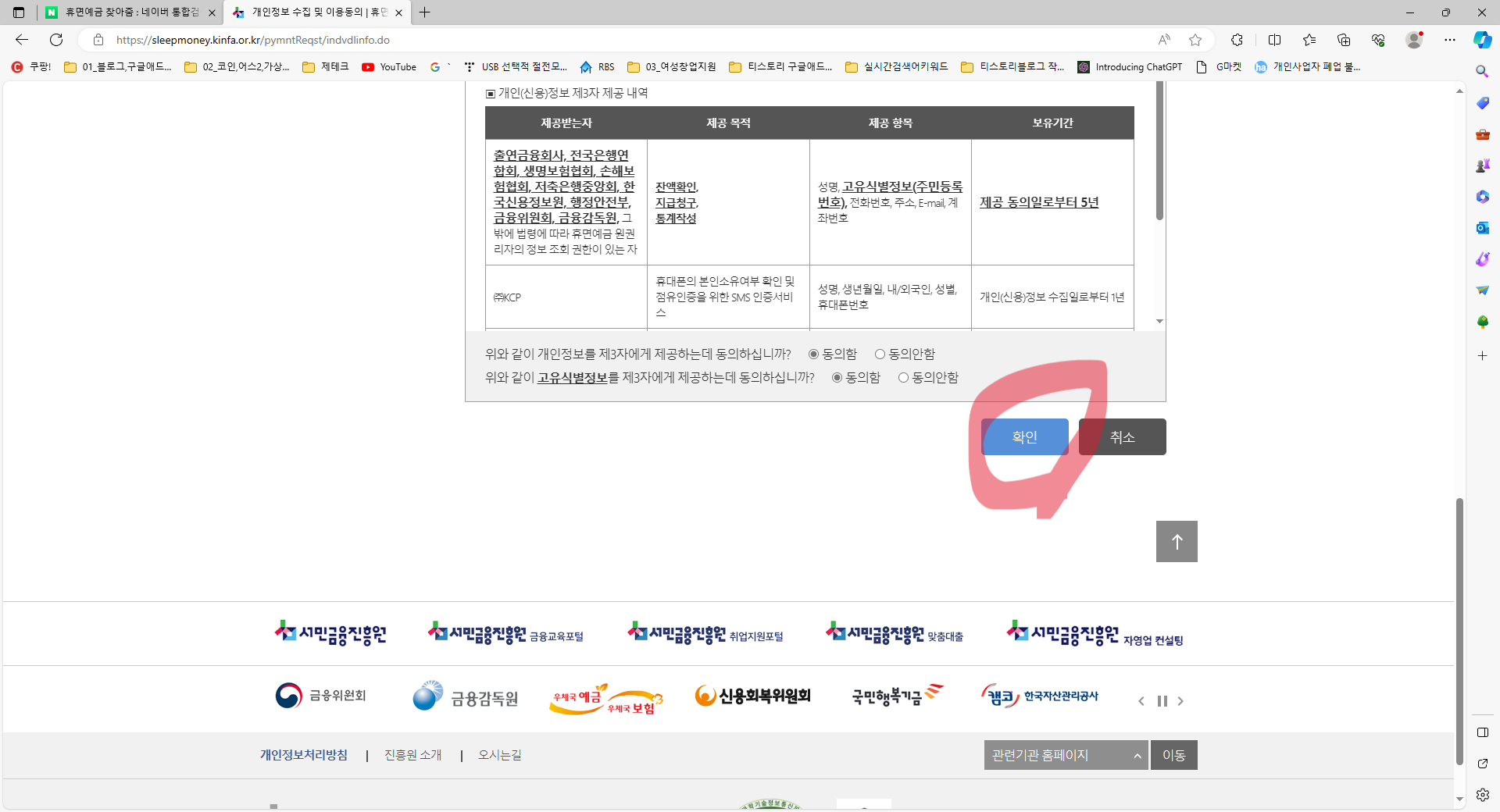
Task: Click the scroll-to-top arrow button
Action: (1176, 541)
